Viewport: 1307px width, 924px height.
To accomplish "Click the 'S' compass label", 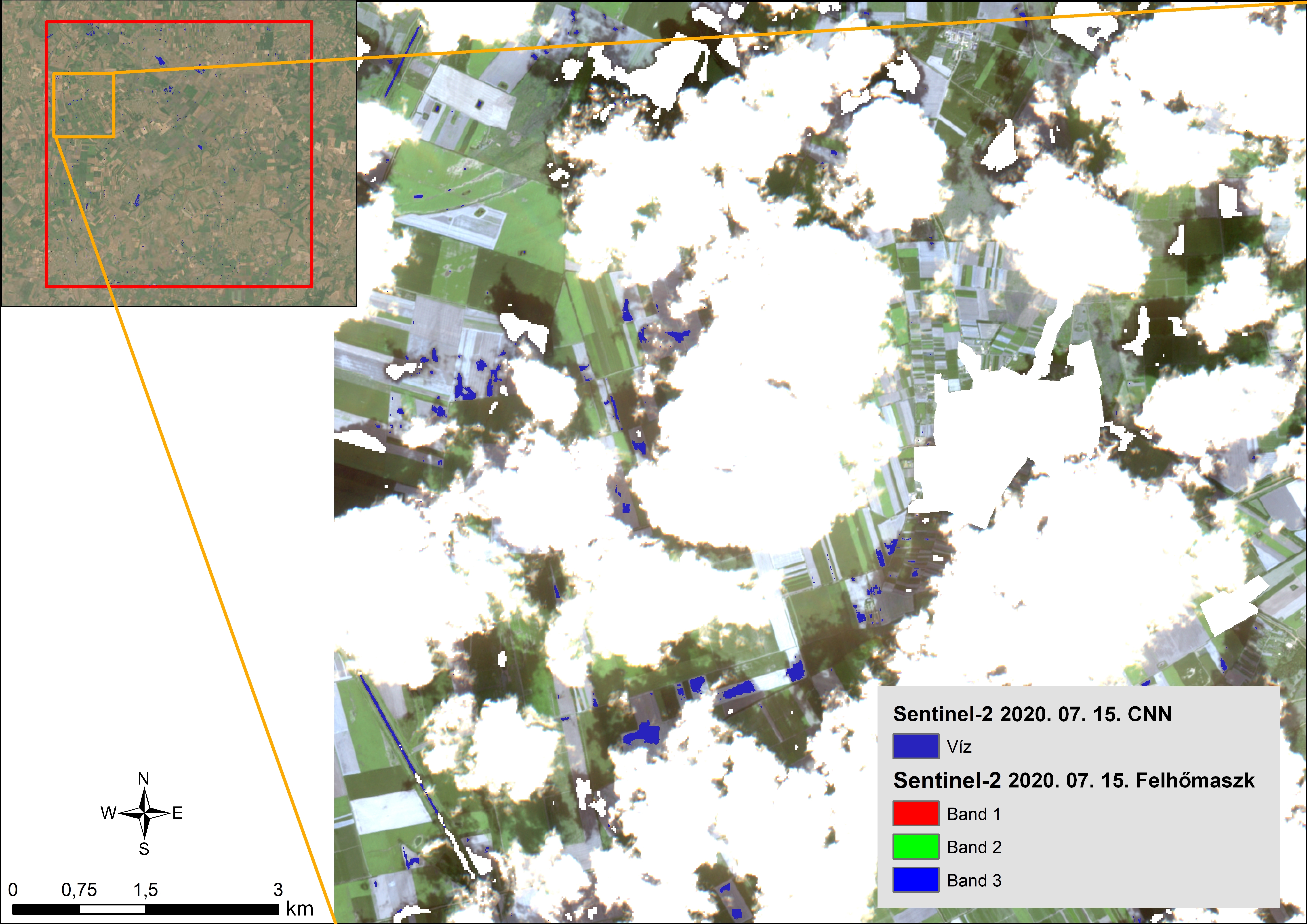I will click(x=144, y=849).
